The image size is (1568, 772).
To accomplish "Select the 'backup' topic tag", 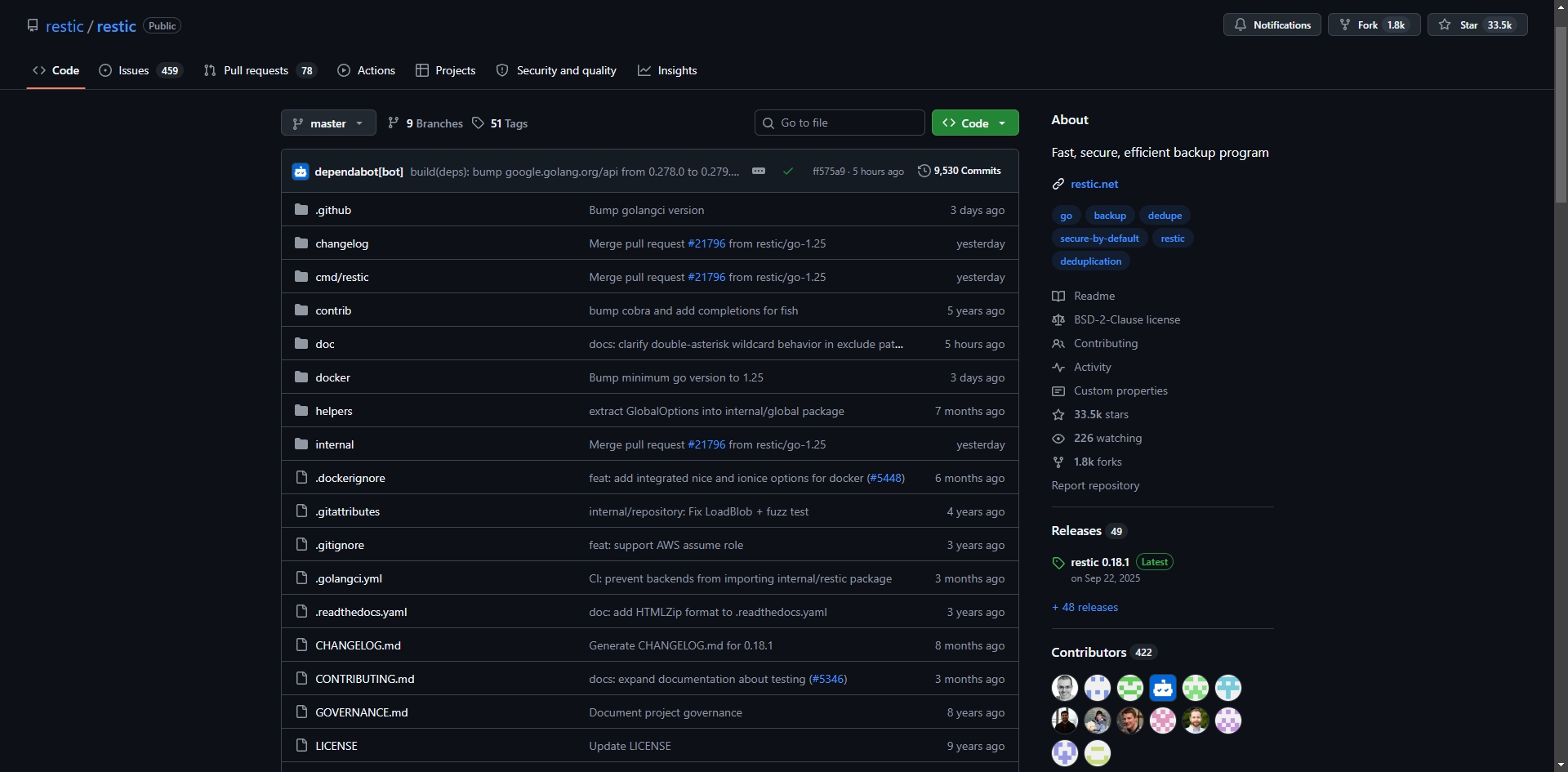I will tap(1110, 216).
